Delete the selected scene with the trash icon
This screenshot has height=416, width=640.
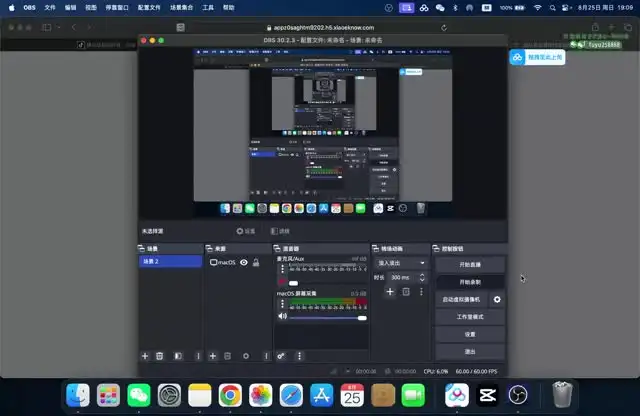[x=160, y=355]
